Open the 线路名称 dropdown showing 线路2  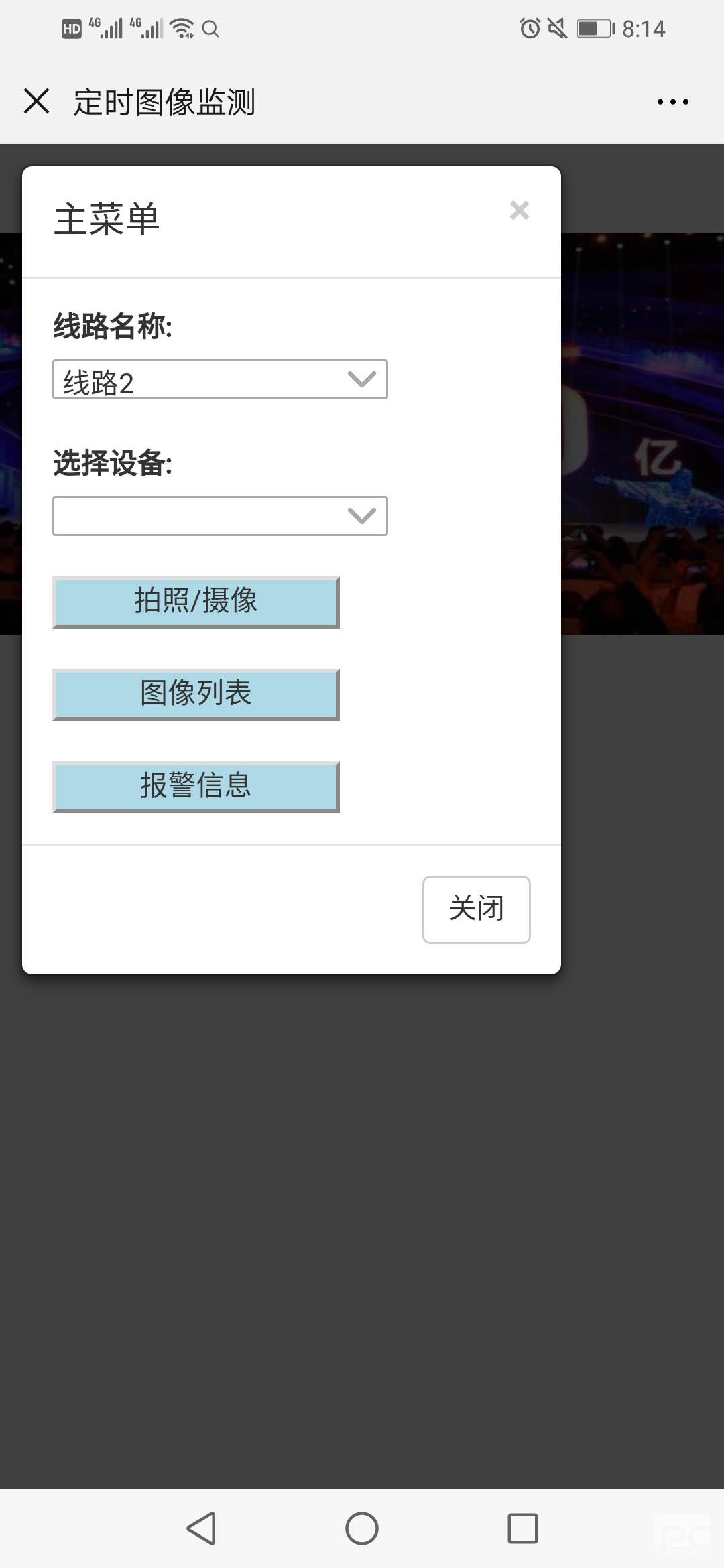click(x=220, y=380)
